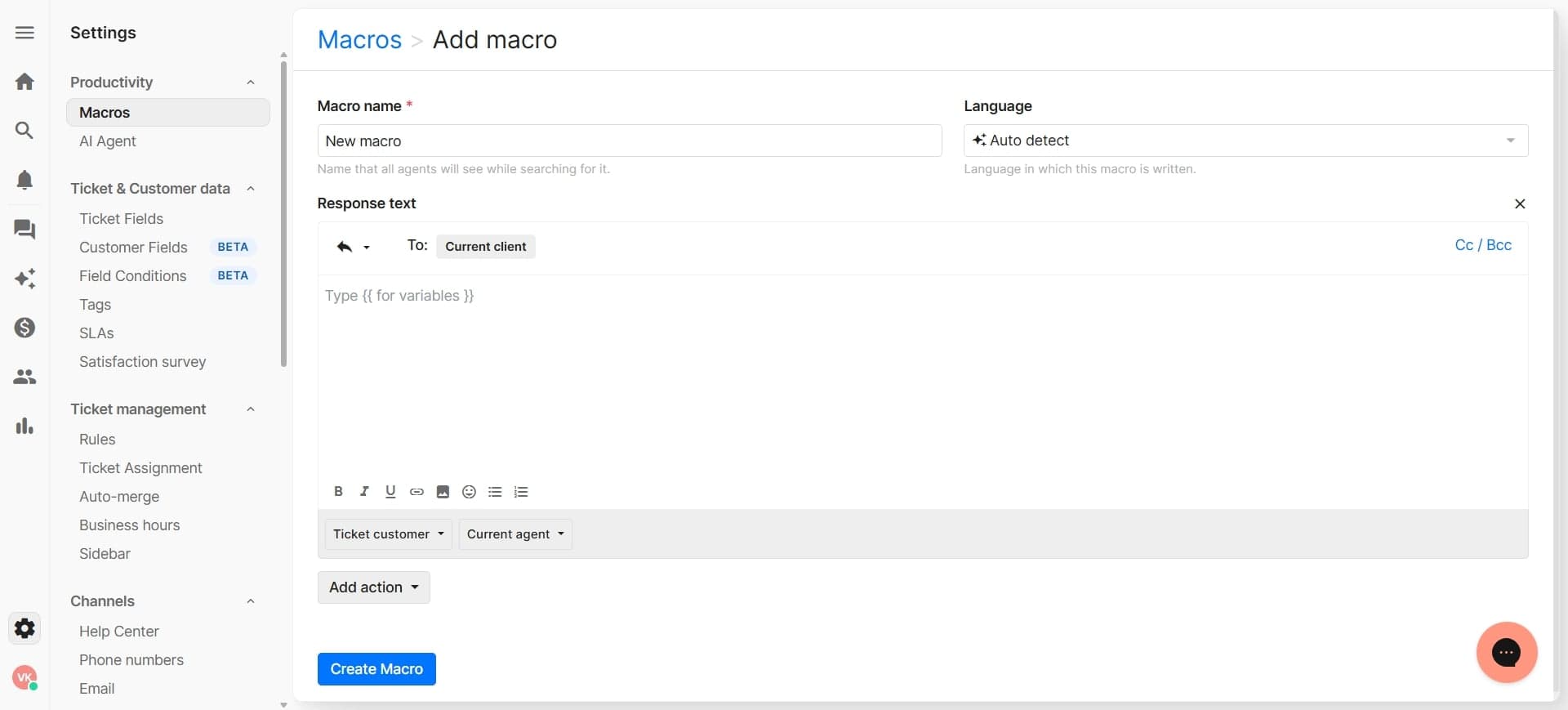Open the live chat support bubble

[1506, 652]
